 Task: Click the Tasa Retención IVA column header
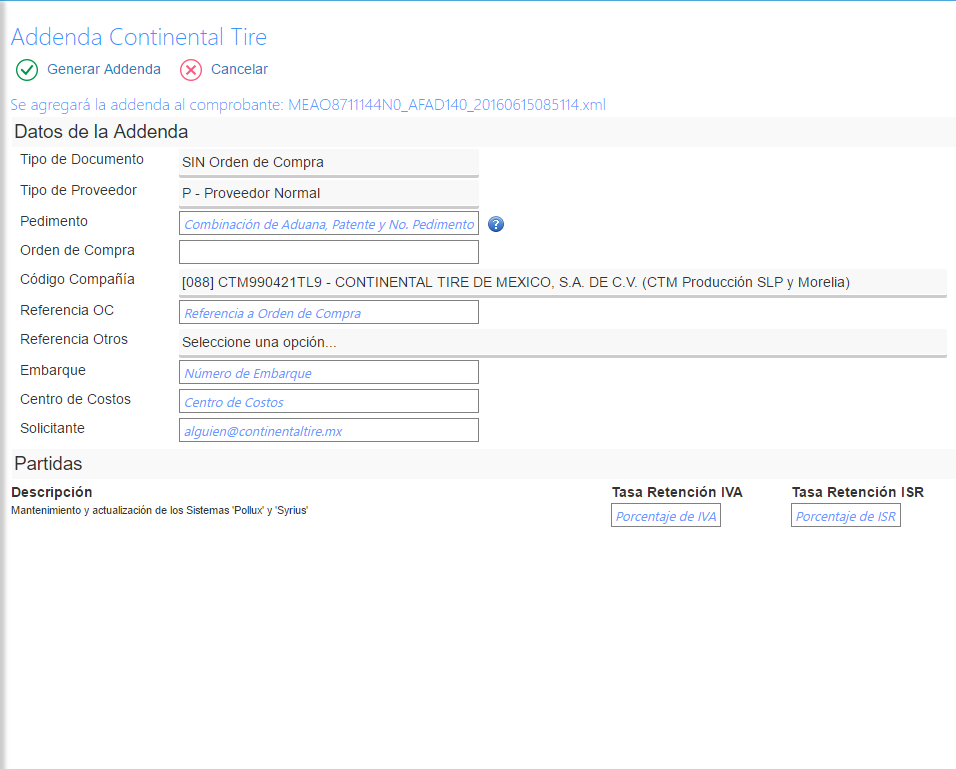677,492
